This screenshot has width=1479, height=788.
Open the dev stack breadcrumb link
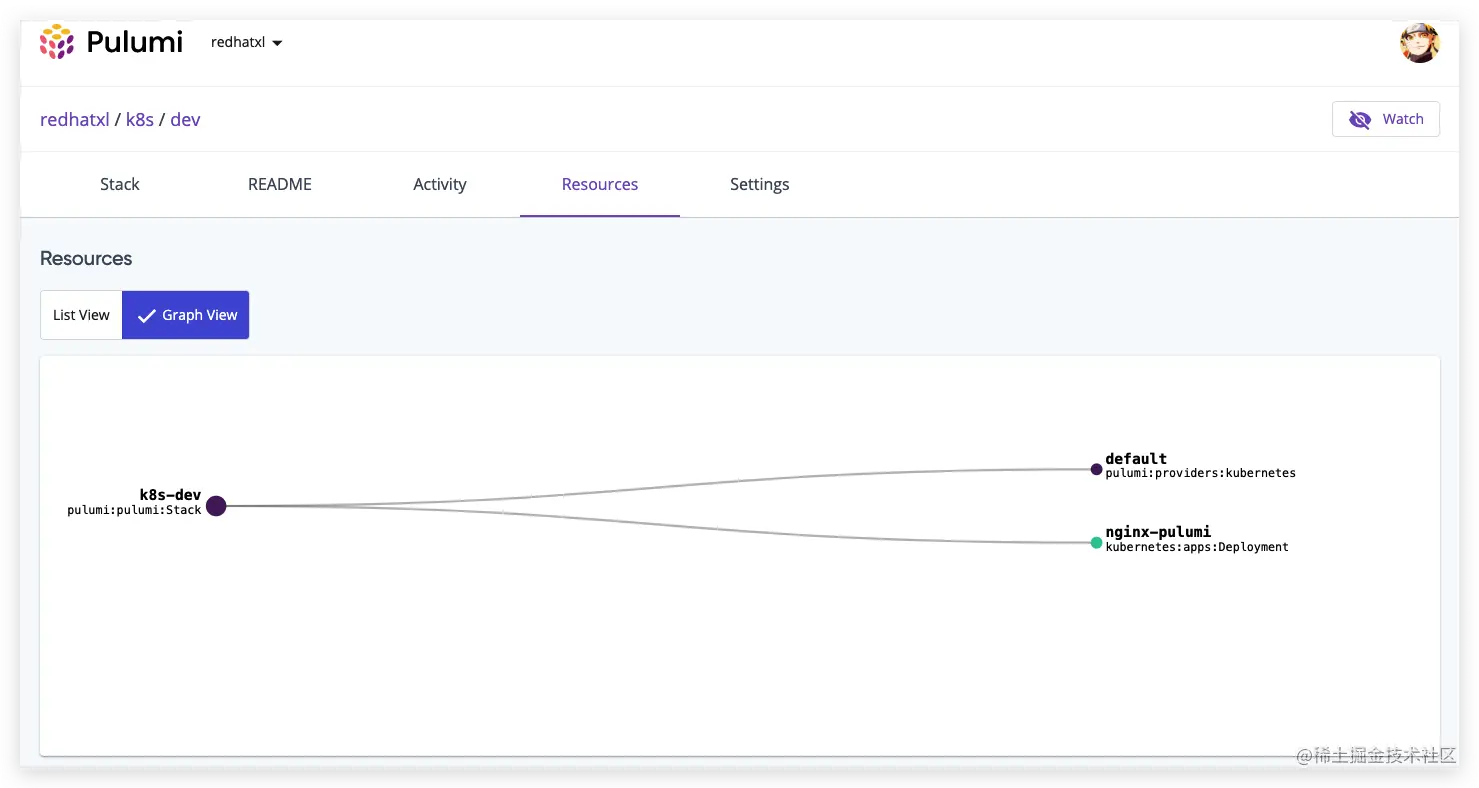tap(185, 119)
